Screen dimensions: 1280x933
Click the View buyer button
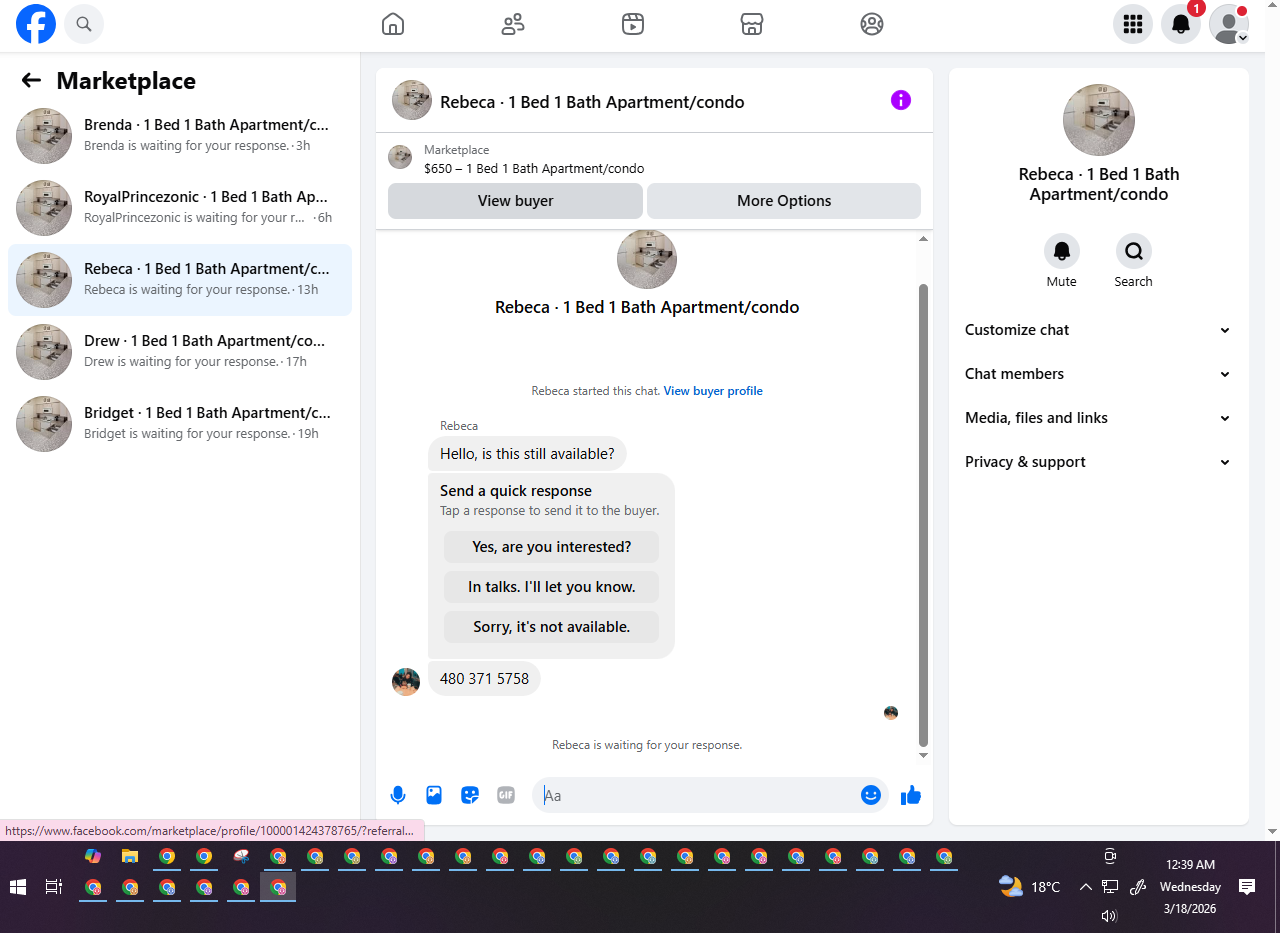pos(515,201)
